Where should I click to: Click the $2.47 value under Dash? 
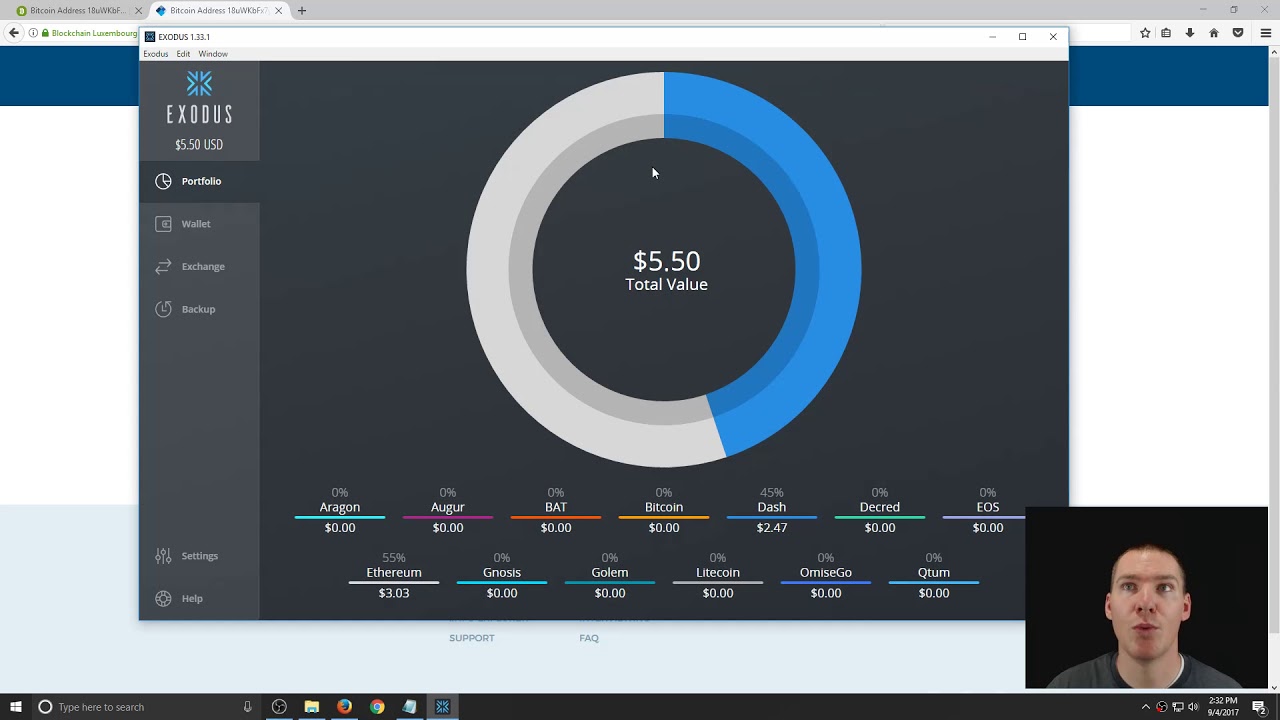pos(772,528)
